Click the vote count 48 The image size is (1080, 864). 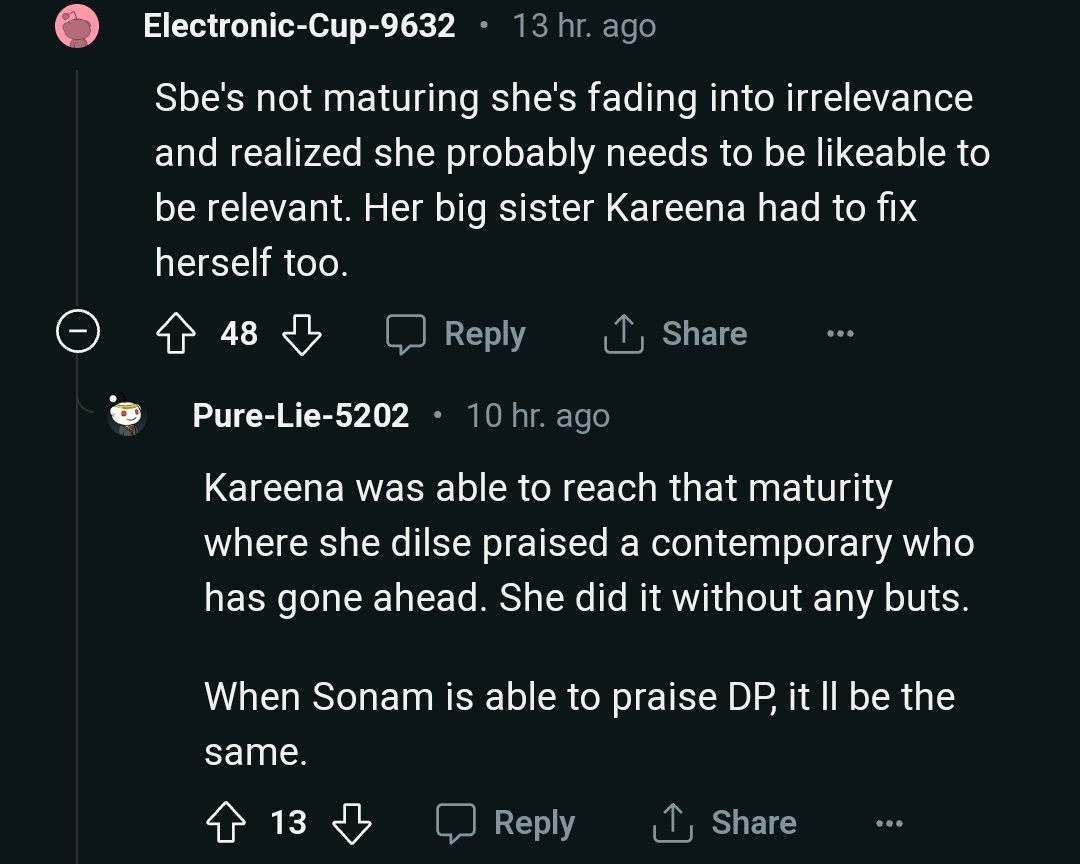[x=239, y=334]
